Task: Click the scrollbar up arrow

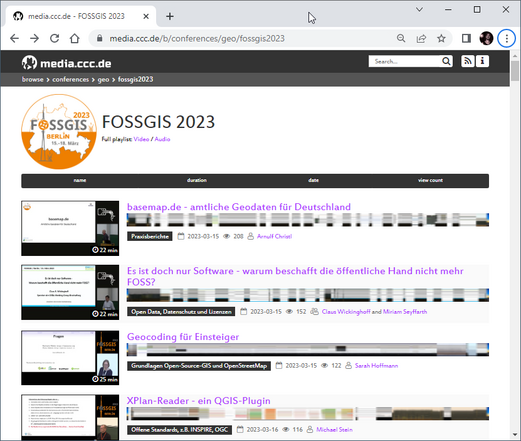Action: tap(515, 55)
